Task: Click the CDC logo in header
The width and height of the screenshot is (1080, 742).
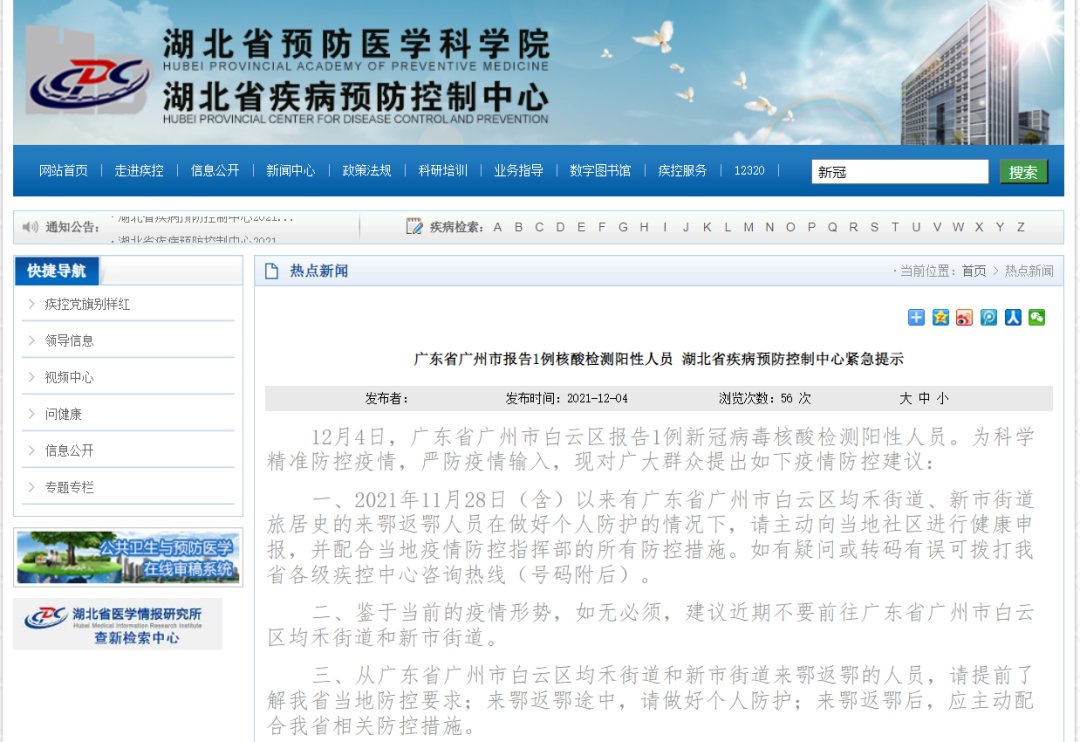Action: pos(88,83)
